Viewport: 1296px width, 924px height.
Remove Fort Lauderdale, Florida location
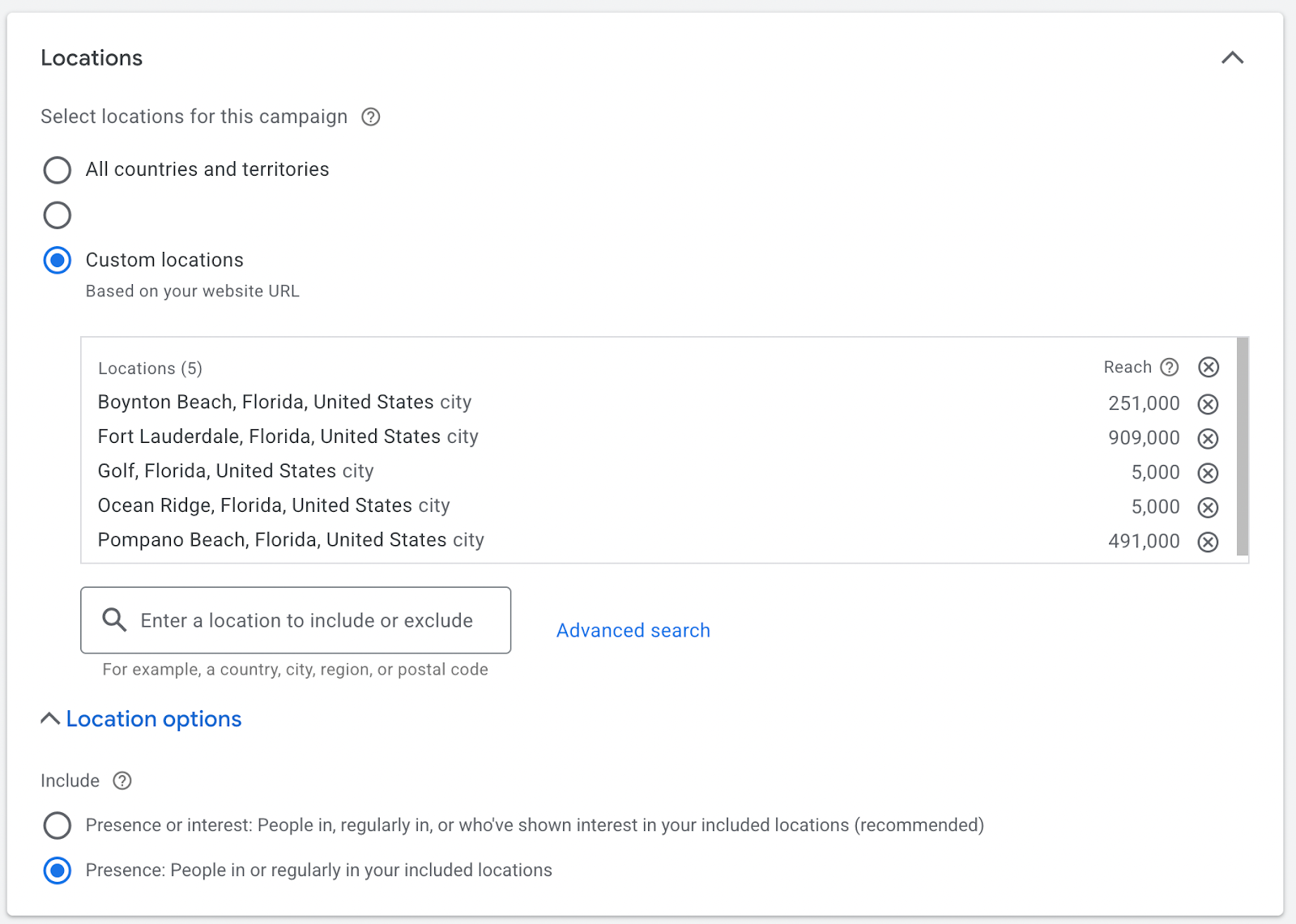pos(1208,438)
